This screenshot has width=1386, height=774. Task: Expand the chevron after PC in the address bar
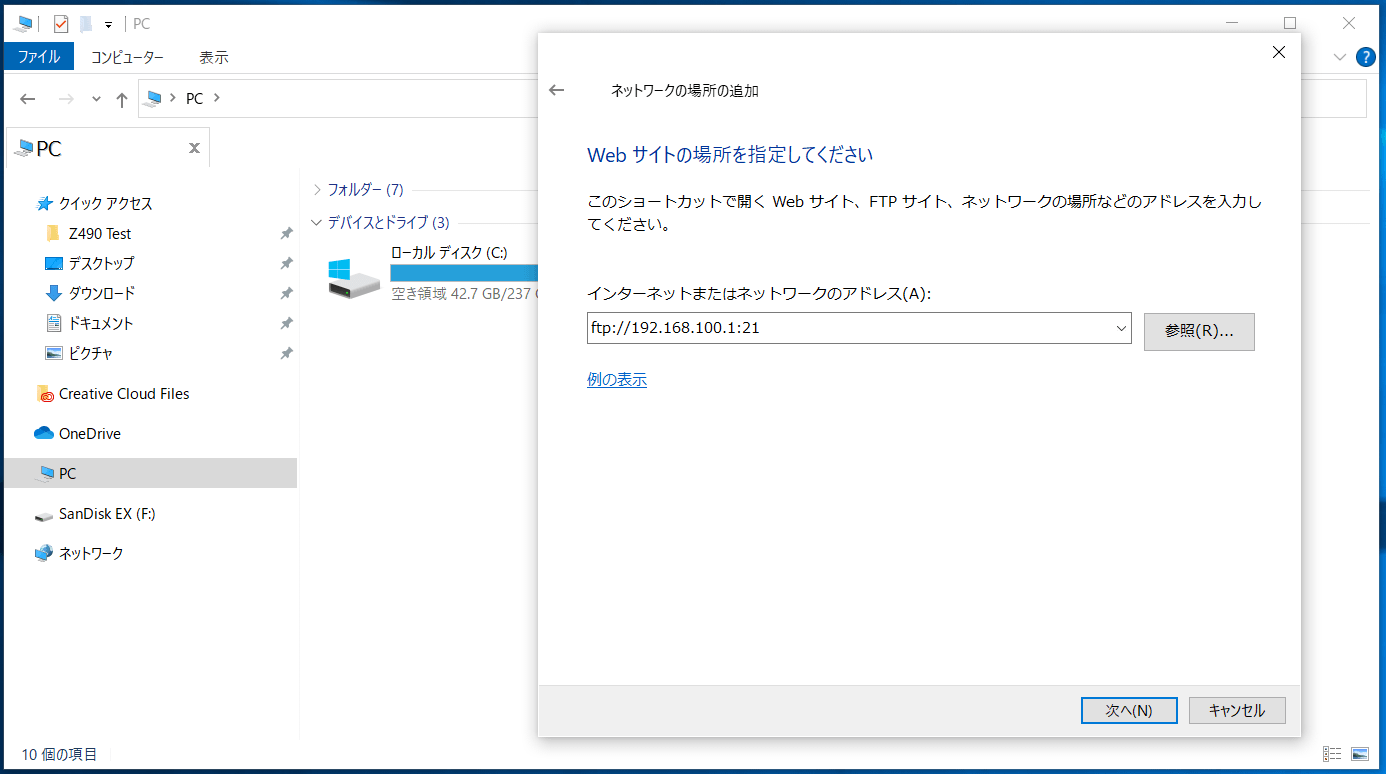(217, 98)
